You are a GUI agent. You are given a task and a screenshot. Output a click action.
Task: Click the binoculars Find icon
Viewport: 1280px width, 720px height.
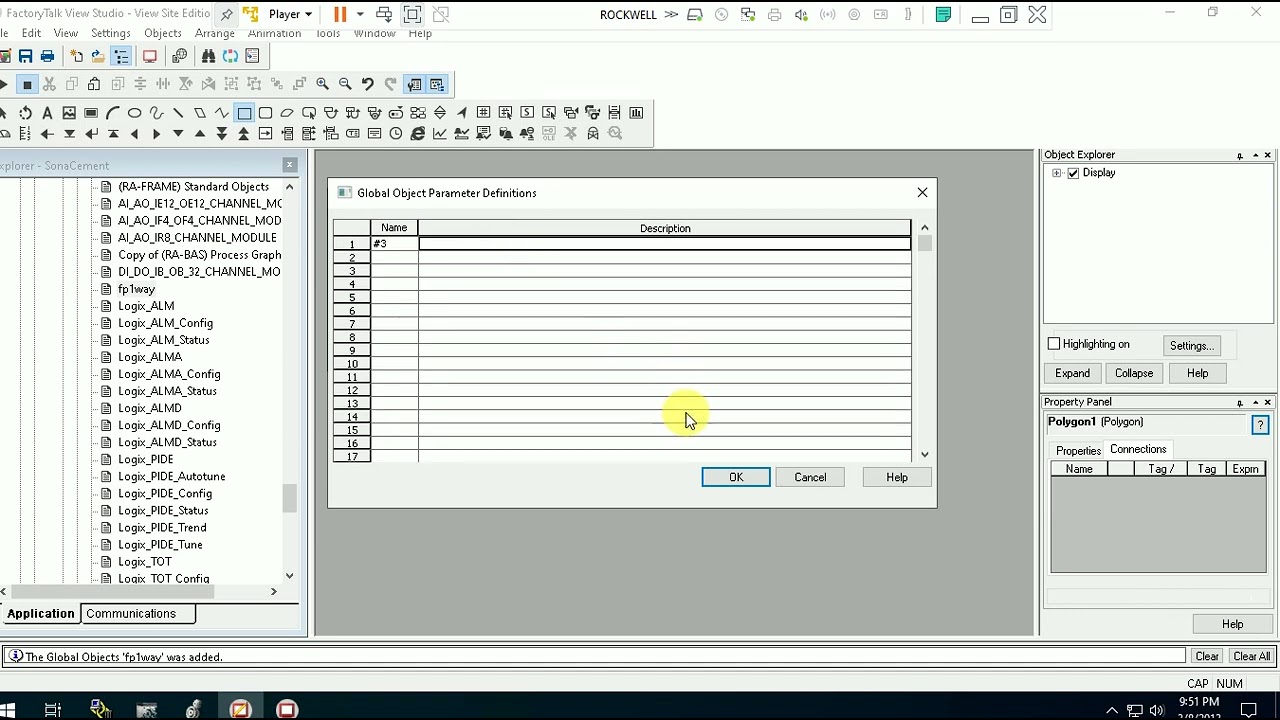[208, 56]
